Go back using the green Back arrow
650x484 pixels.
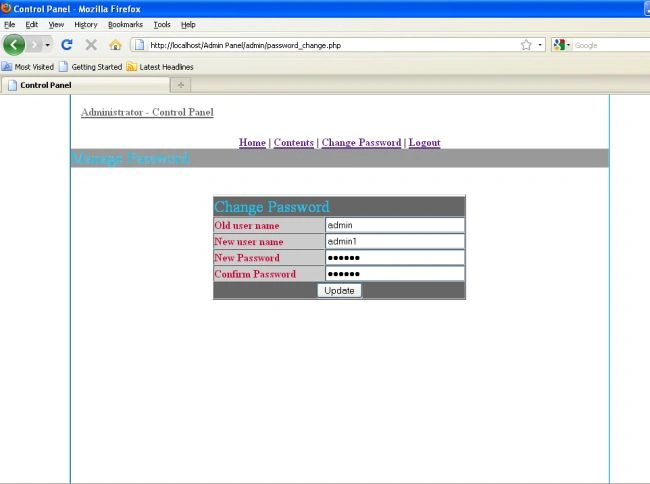(x=14, y=45)
